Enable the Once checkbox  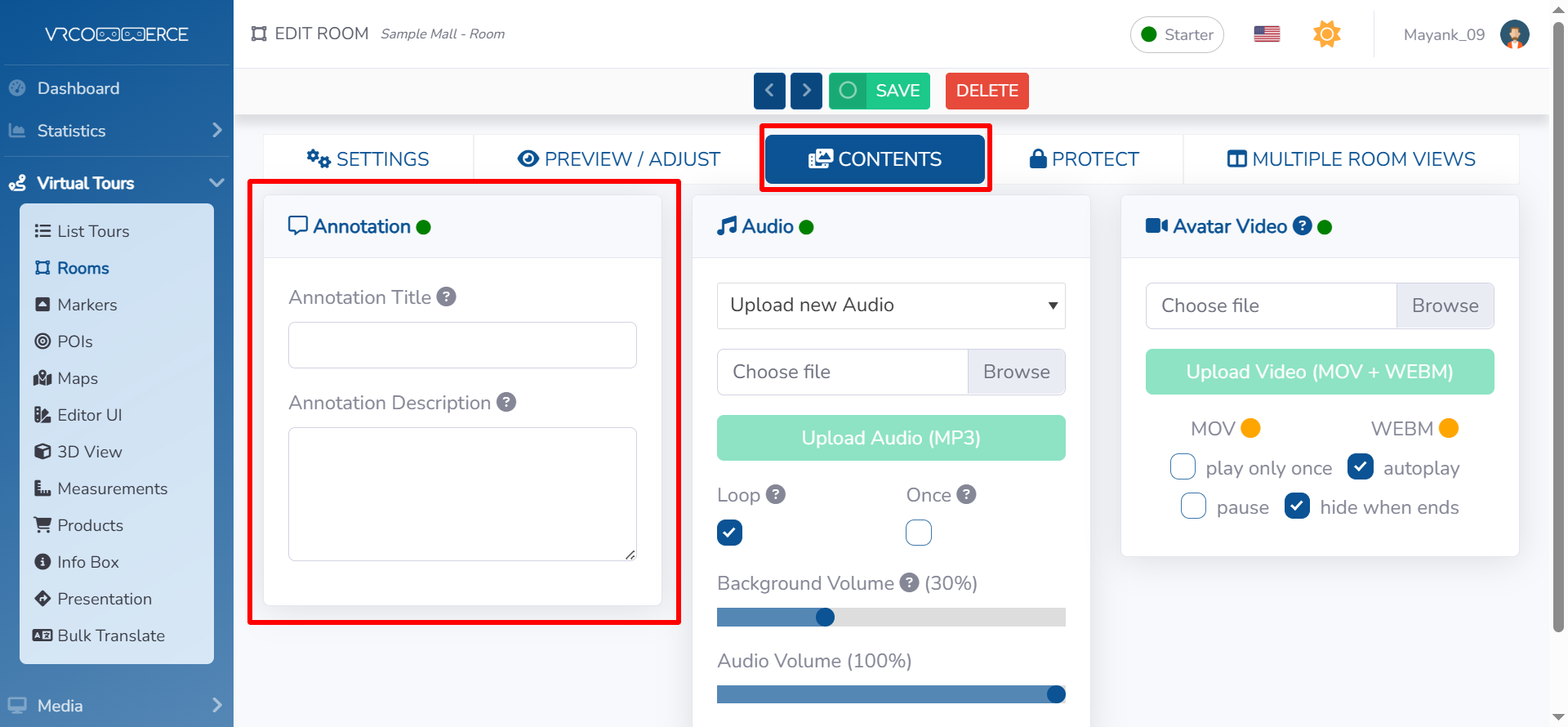pyautogui.click(x=918, y=533)
